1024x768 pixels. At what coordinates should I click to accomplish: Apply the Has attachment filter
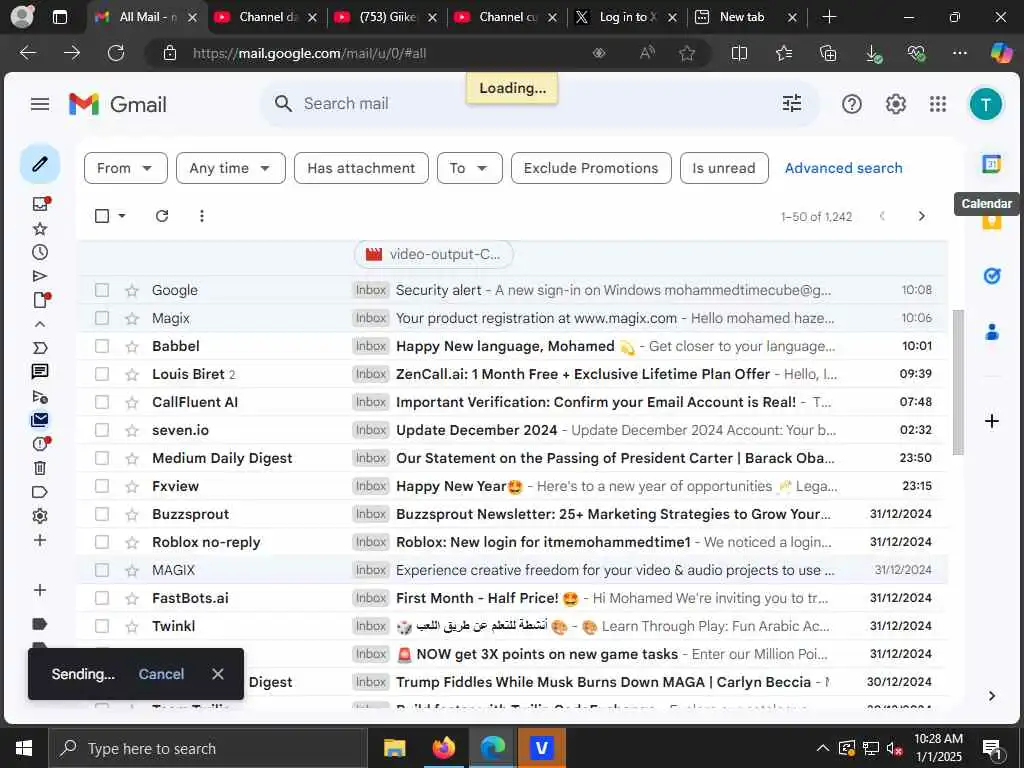click(x=361, y=168)
